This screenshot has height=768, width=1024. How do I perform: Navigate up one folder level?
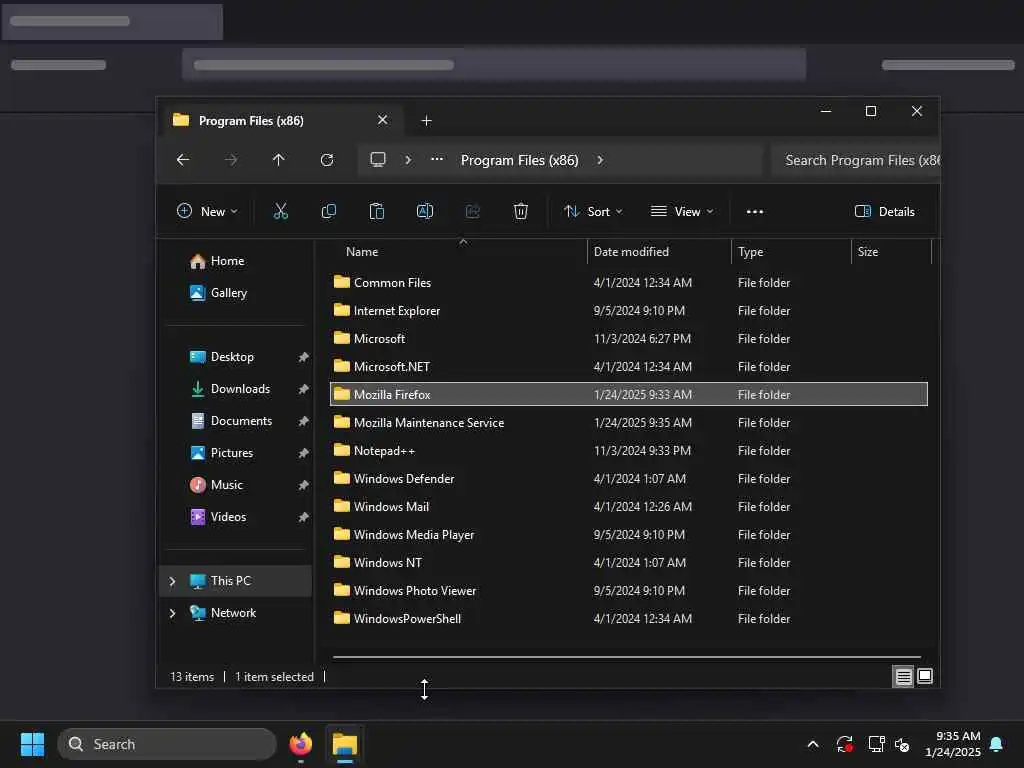[x=279, y=160]
